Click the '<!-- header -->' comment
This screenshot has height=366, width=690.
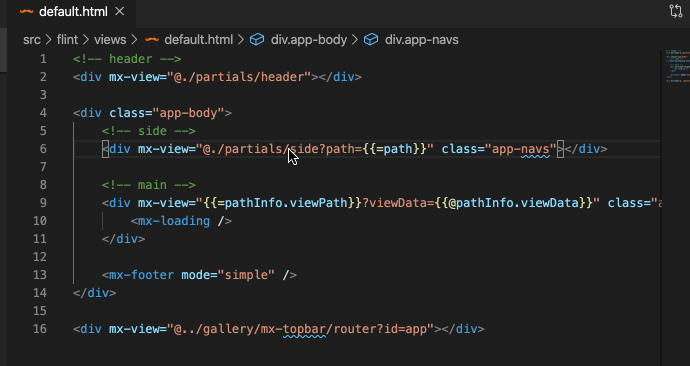[x=127, y=59]
